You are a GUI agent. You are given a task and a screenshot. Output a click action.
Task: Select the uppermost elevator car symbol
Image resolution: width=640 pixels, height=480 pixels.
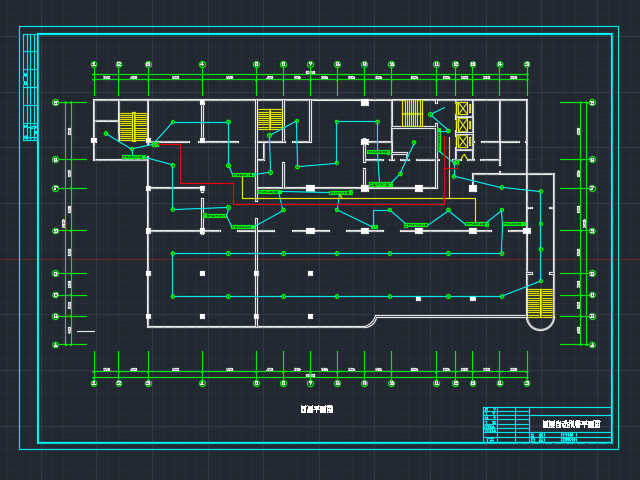click(463, 109)
